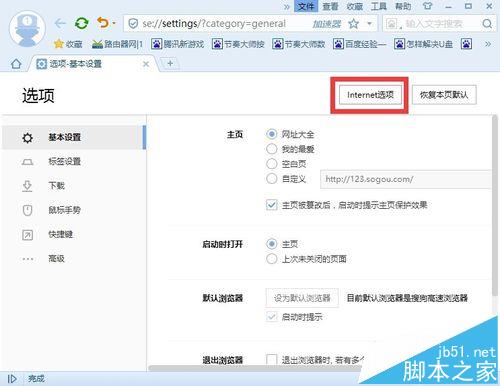Click the search text input box

440,24
